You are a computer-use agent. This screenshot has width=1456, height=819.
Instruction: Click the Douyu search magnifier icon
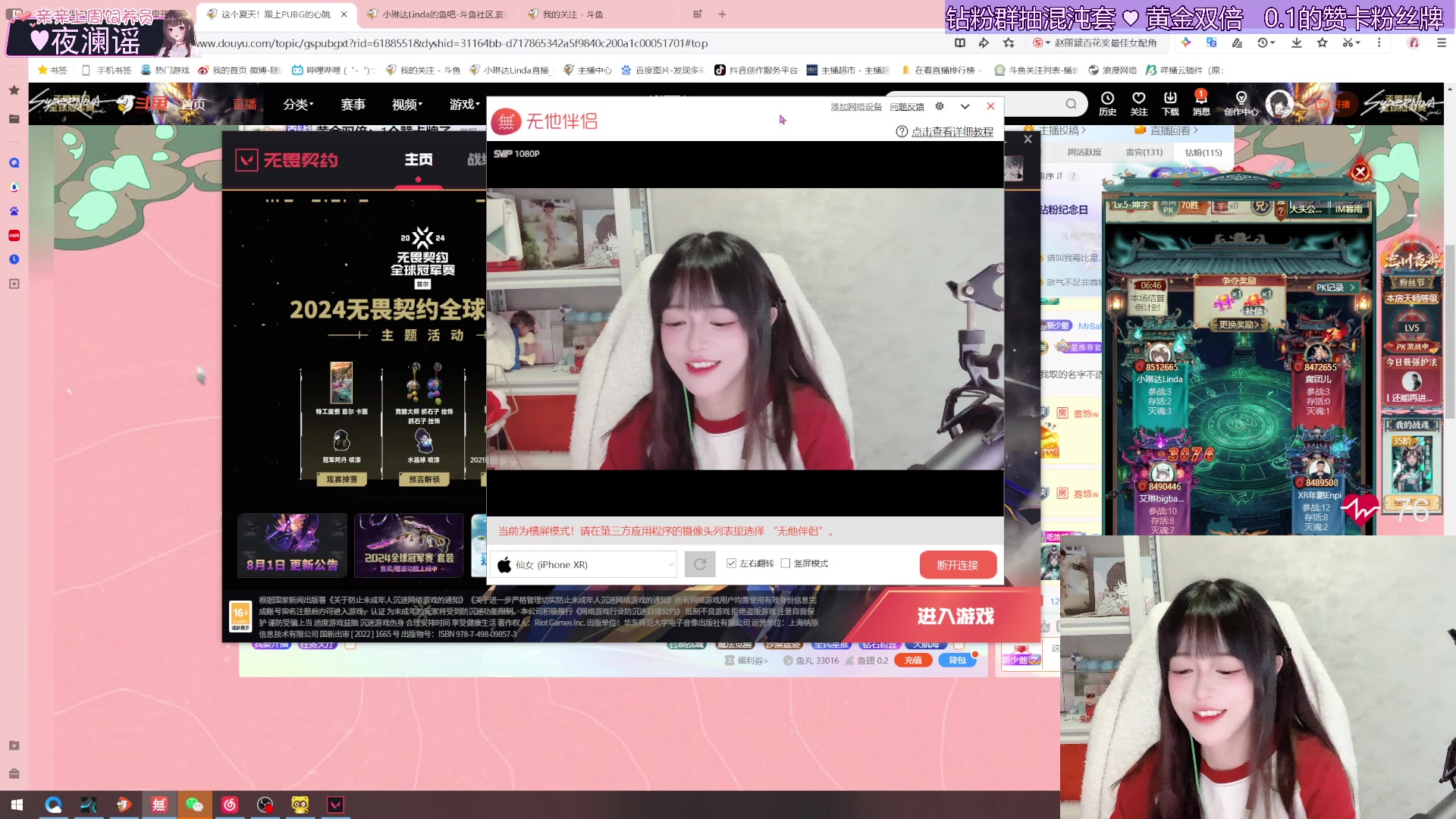tap(1071, 104)
